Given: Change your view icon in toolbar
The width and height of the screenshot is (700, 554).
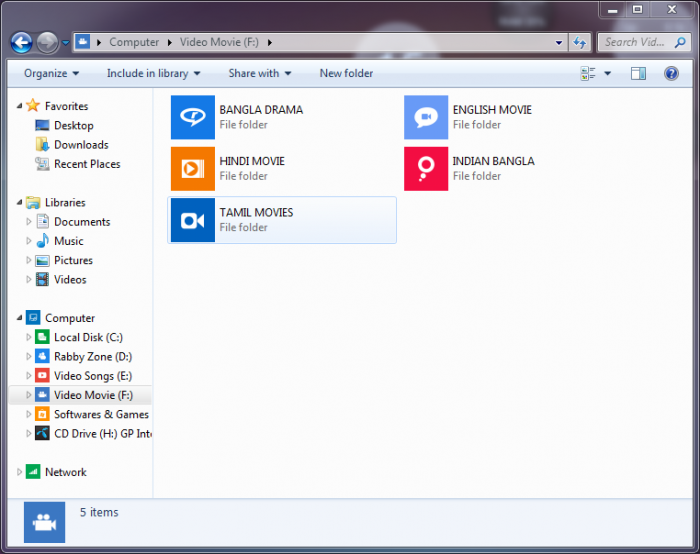Looking at the screenshot, I should click(588, 74).
